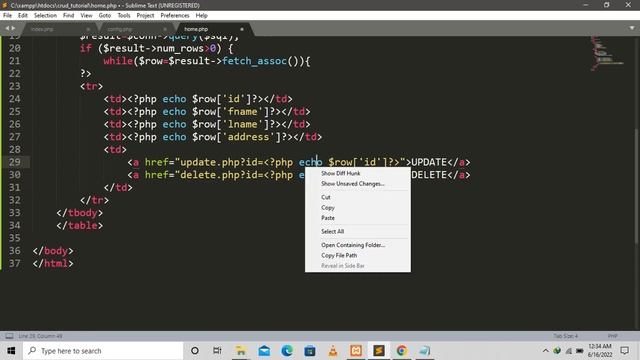Close the index.php tab
Viewport: 640px width, 360px height.
tap(88, 29)
